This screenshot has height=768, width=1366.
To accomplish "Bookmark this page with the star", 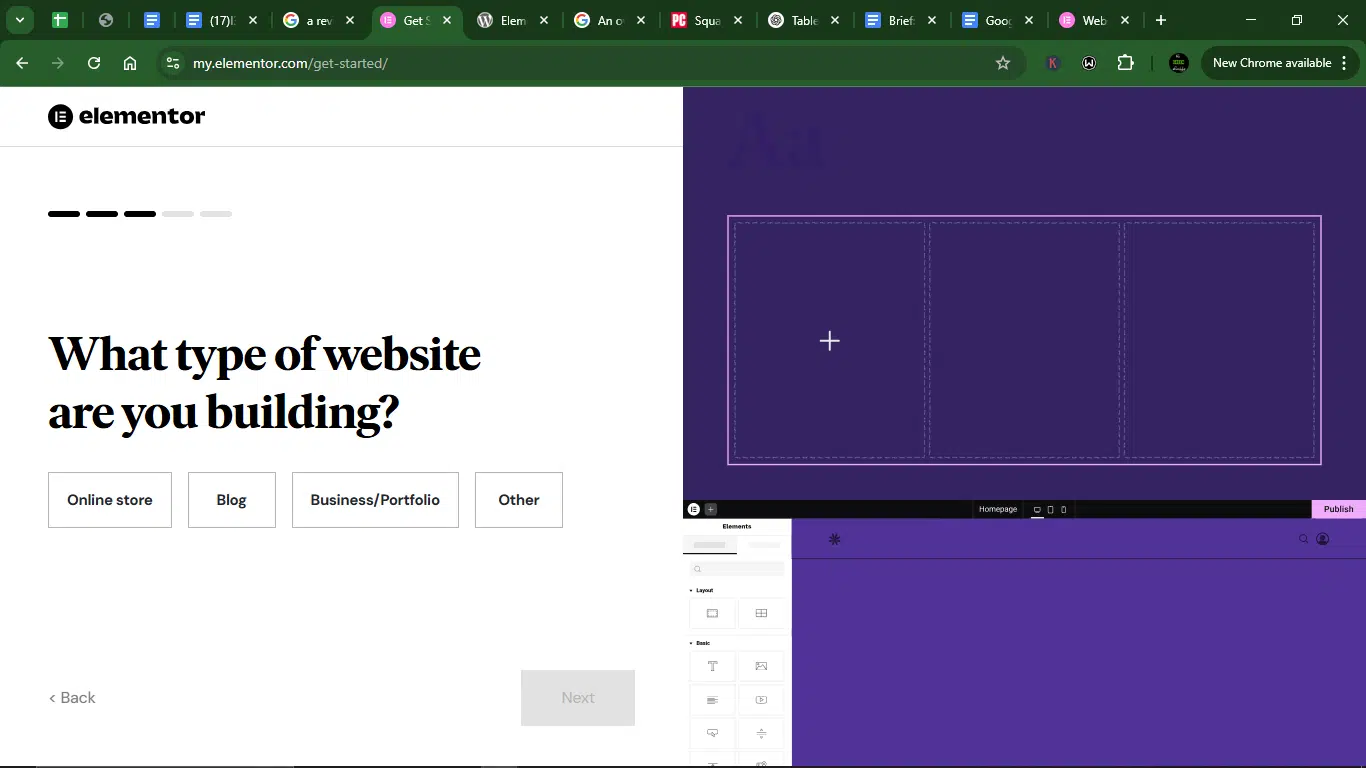I will [1003, 63].
